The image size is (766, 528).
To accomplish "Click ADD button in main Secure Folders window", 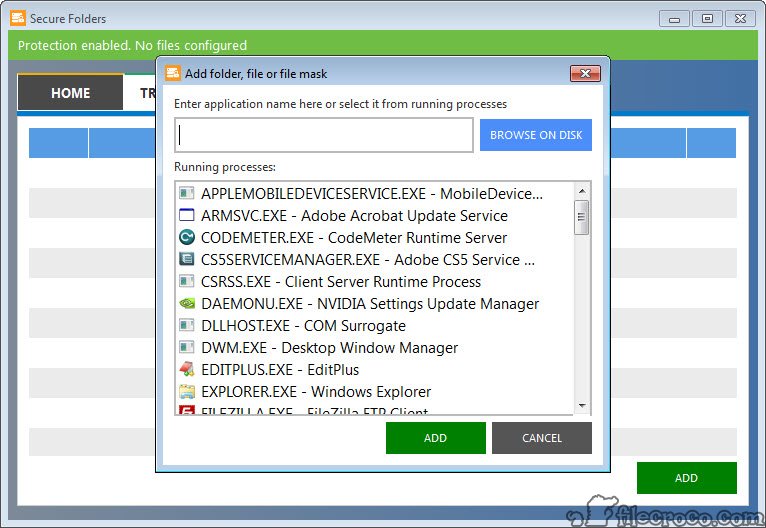I will pos(686,478).
